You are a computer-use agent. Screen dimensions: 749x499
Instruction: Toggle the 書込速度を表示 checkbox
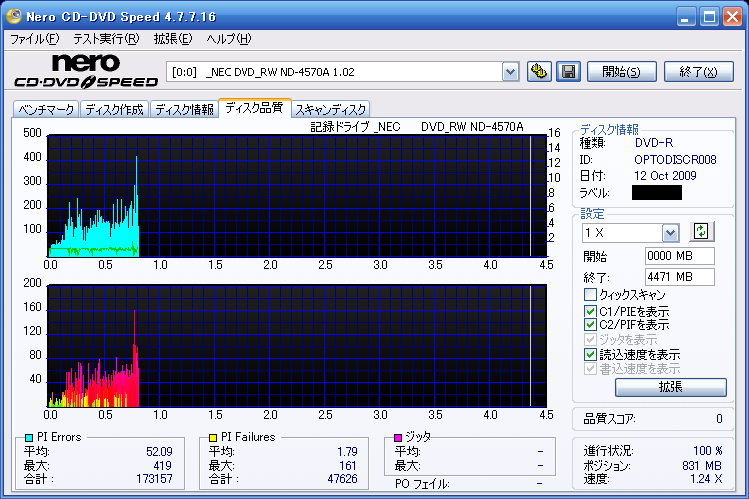point(590,369)
